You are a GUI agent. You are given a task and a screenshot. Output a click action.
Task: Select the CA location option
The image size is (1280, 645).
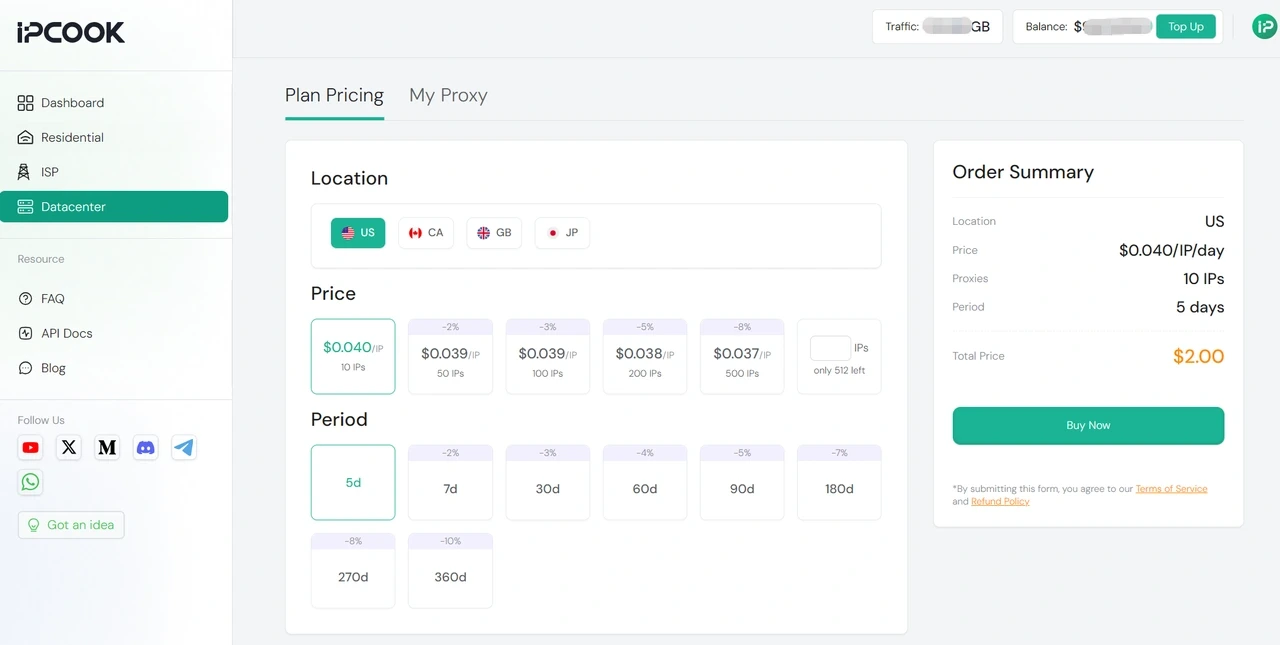point(426,232)
